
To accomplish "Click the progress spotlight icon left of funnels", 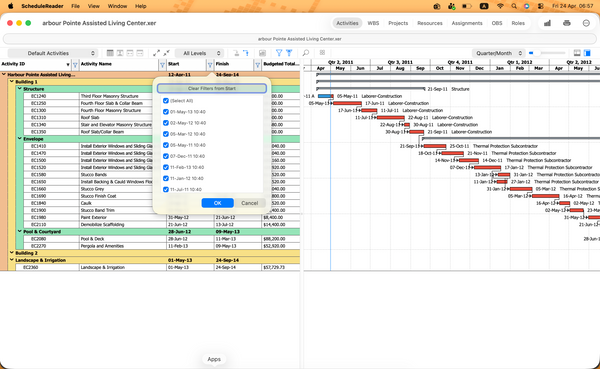I will (x=262, y=53).
